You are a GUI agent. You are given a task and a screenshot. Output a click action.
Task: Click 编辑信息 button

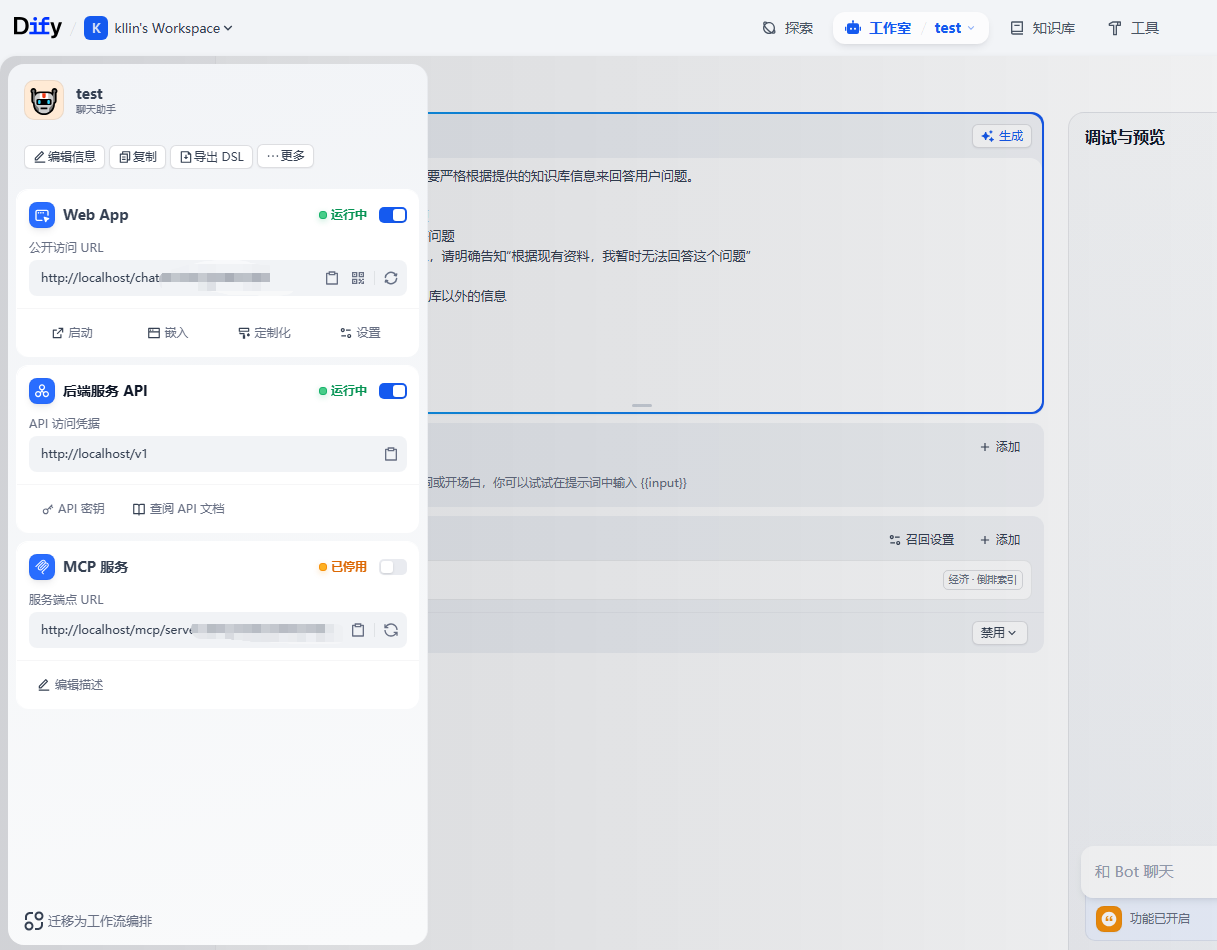(x=64, y=156)
